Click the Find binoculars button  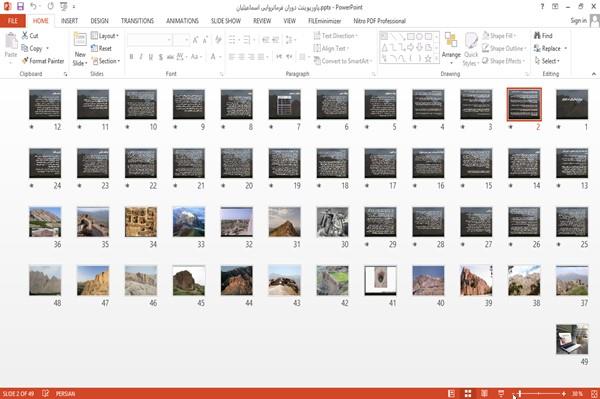coord(543,36)
